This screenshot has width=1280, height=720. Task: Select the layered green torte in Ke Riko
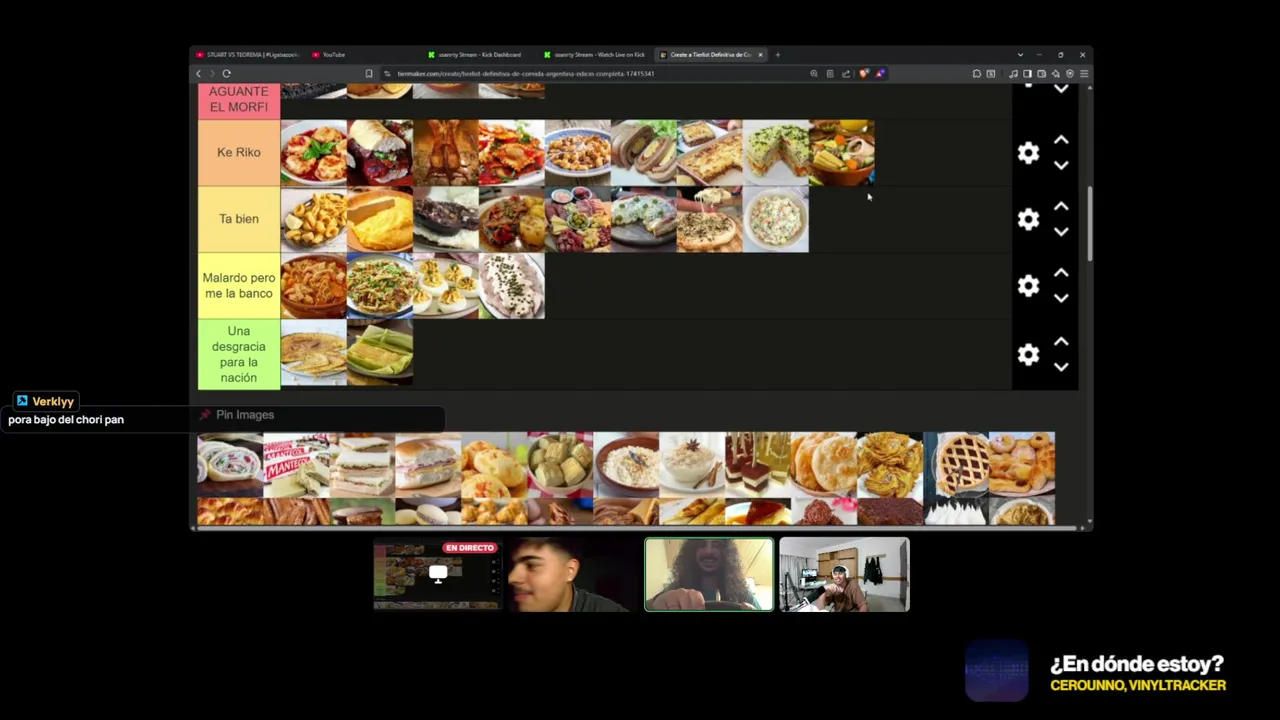coord(776,153)
